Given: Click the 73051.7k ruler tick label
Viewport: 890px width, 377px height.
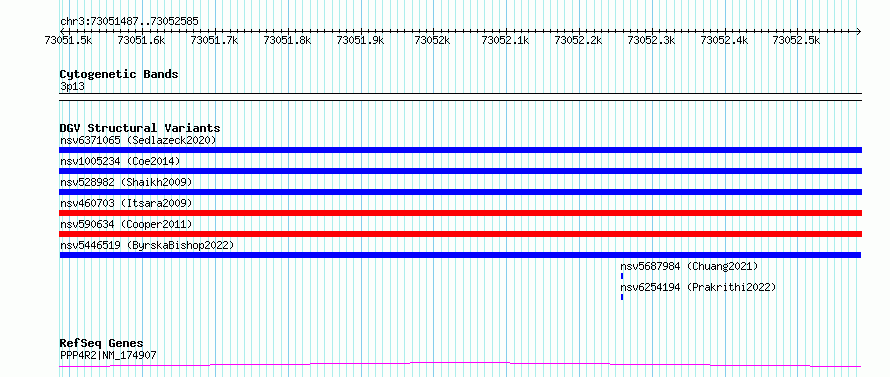Looking at the screenshot, I should tap(215, 40).
